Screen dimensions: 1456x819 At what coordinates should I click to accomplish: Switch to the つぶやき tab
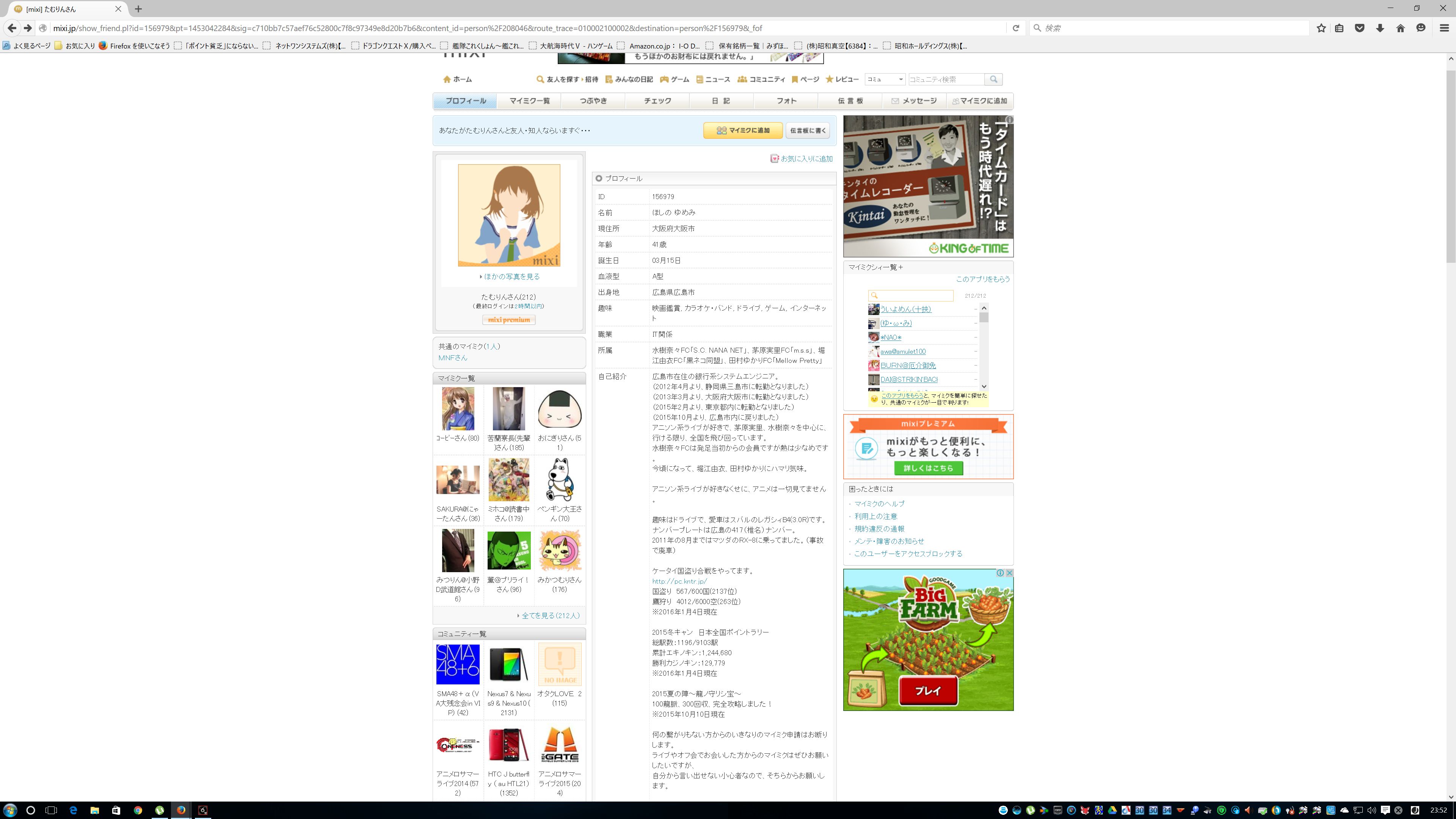(593, 101)
